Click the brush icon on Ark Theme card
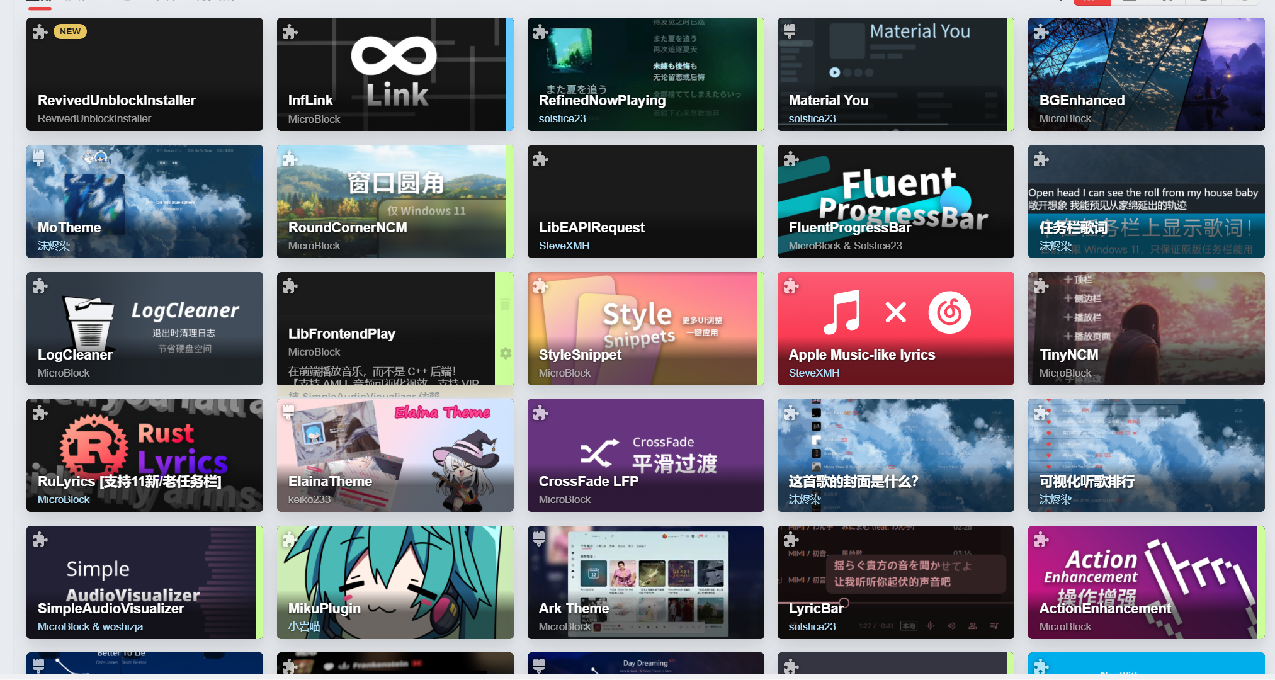Viewport: 1275px width, 680px height. pyautogui.click(x=541, y=540)
